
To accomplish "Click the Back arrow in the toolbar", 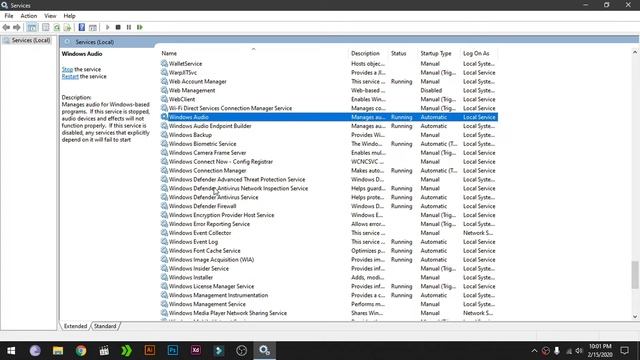I will (6, 27).
